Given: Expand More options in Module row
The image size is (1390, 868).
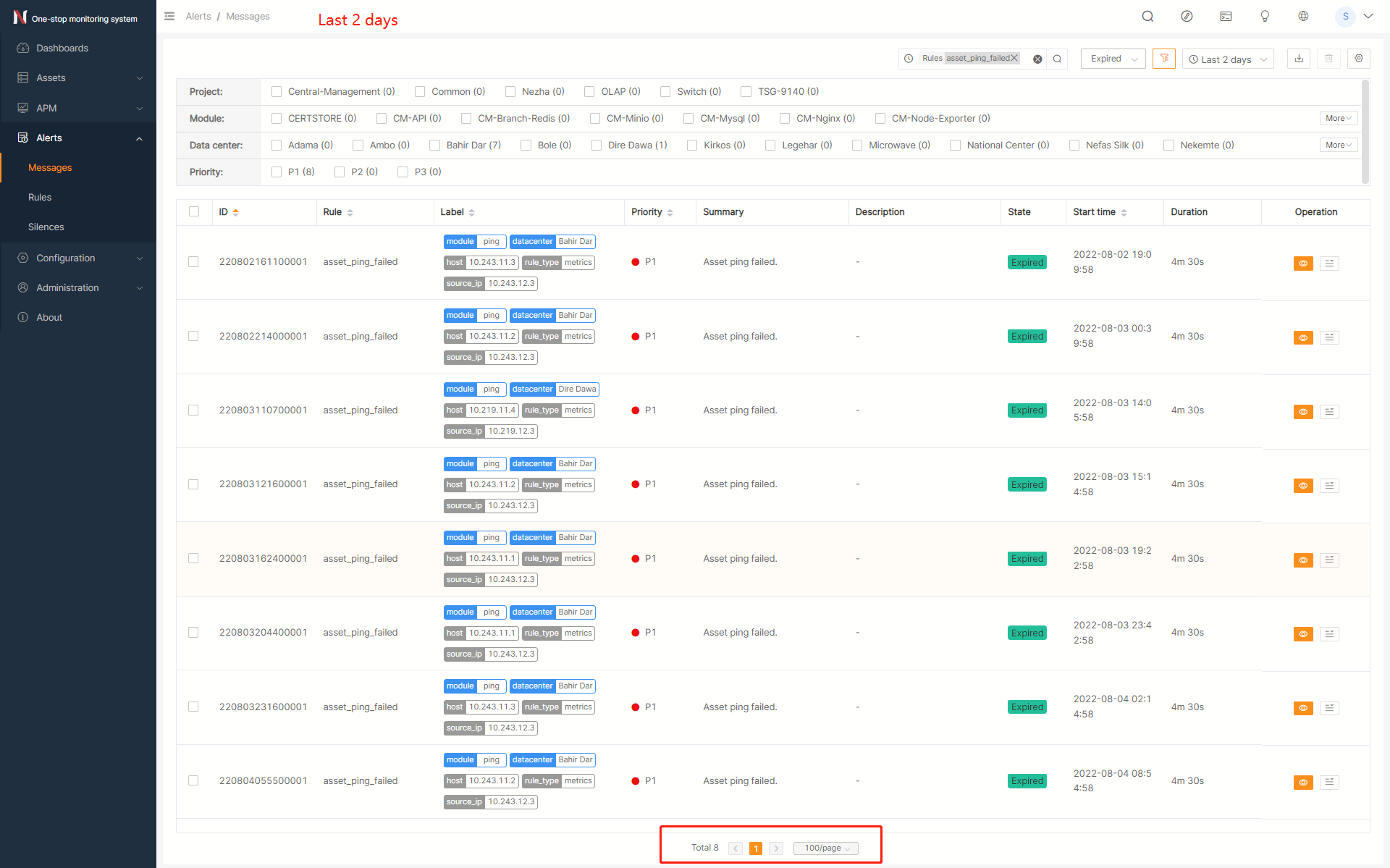Looking at the screenshot, I should click(x=1338, y=118).
